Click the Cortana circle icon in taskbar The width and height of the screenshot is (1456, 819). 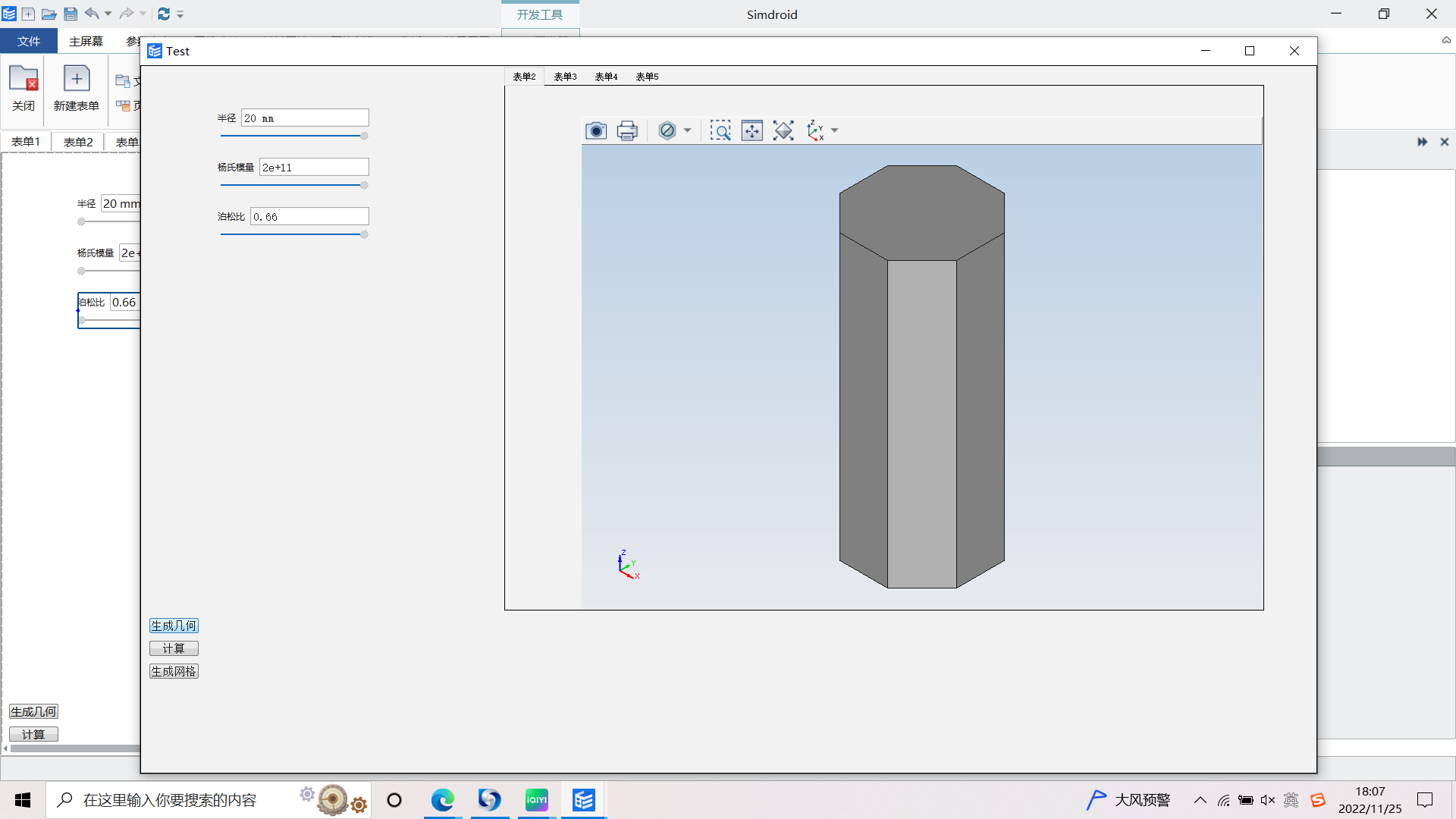click(x=394, y=800)
